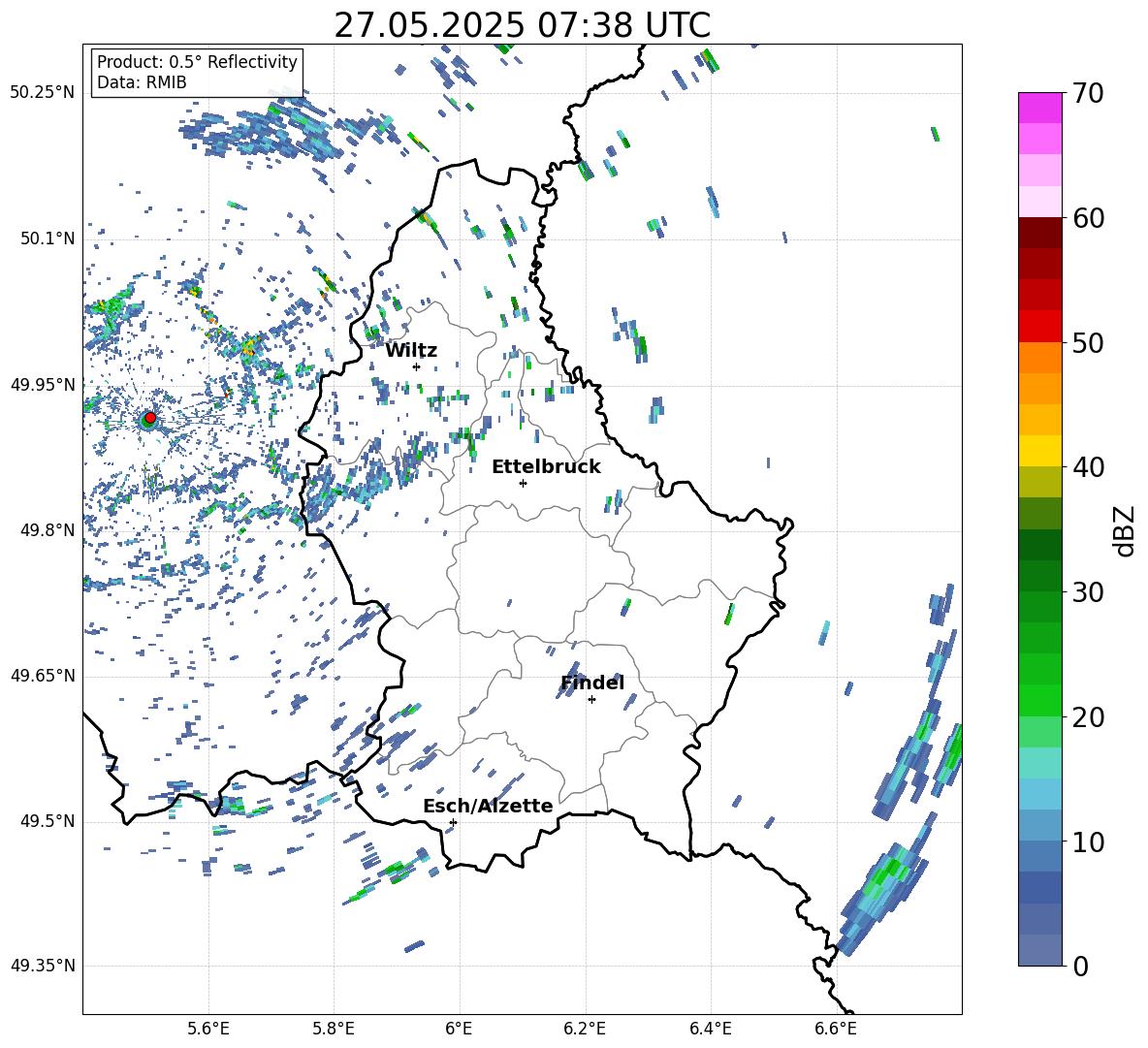This screenshot has width=1148, height=1048.
Task: Click the 5.6°E longitude tick label
Action: [x=208, y=1029]
